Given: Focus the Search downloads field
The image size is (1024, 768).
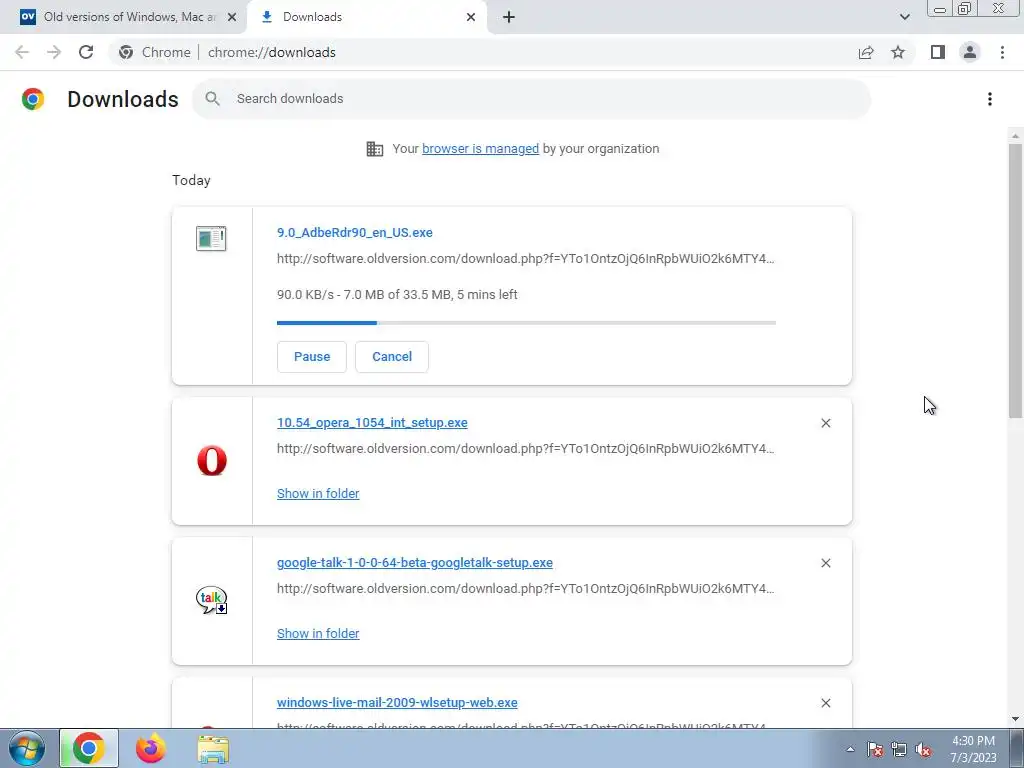Looking at the screenshot, I should pyautogui.click(x=531, y=99).
